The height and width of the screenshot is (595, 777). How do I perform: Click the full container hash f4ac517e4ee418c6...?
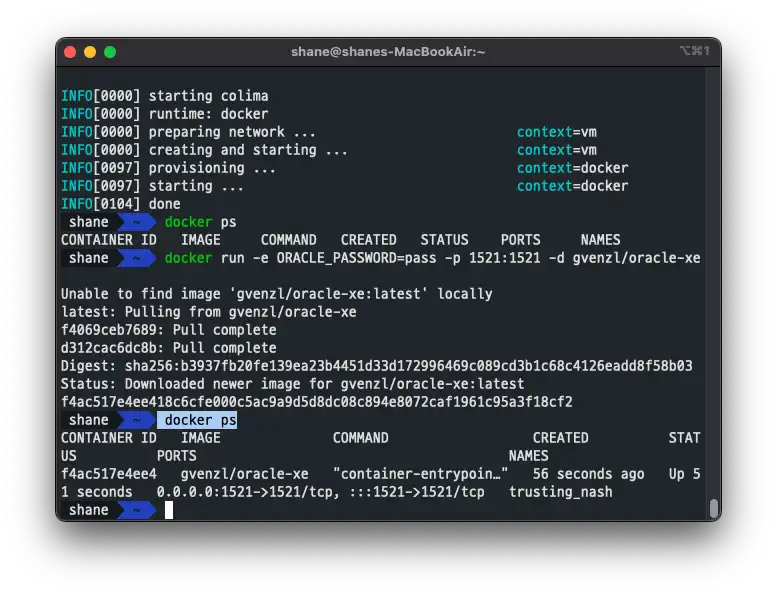tap(317, 402)
